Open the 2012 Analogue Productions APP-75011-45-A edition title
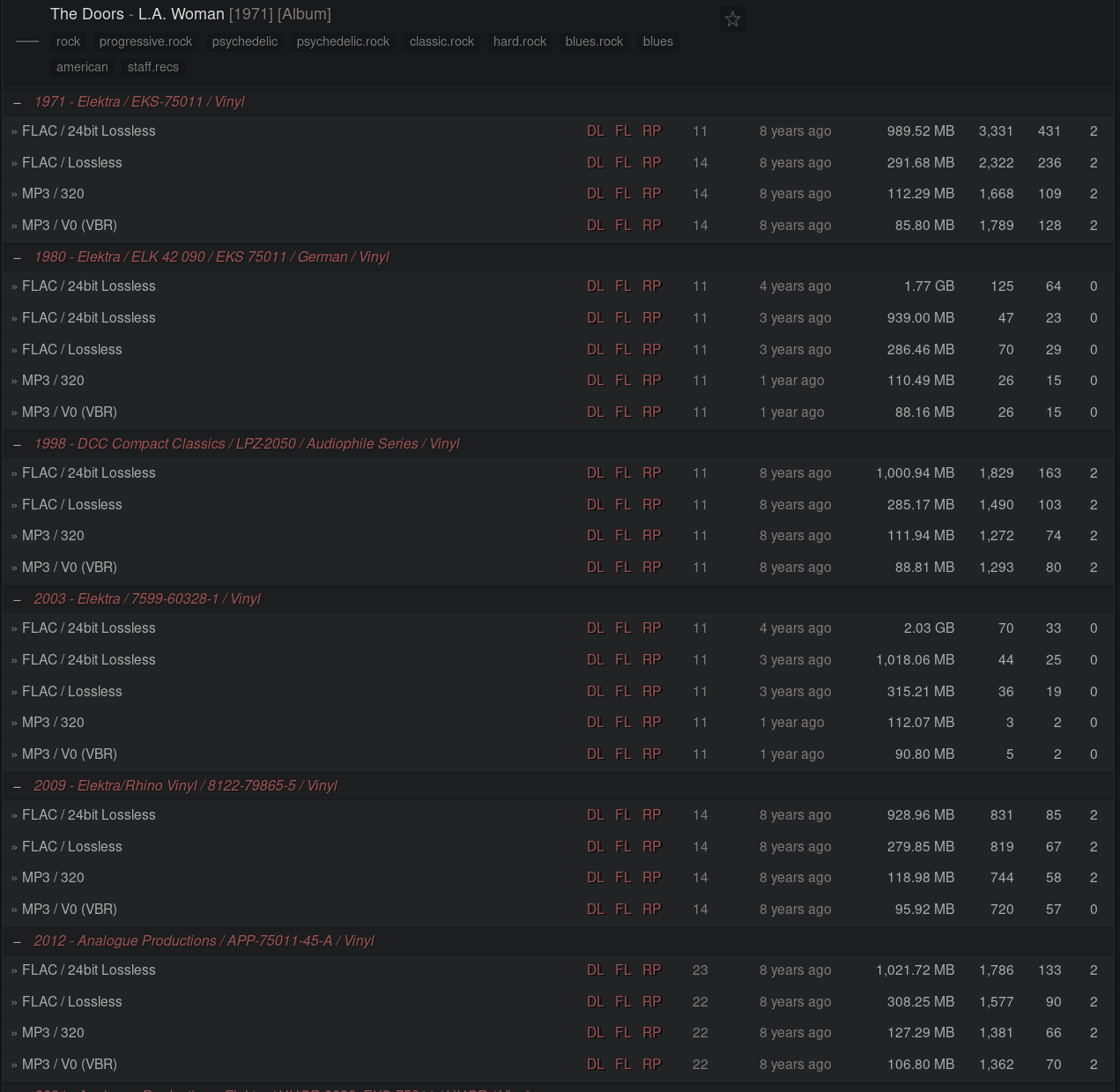The height and width of the screenshot is (1092, 1120). (204, 941)
